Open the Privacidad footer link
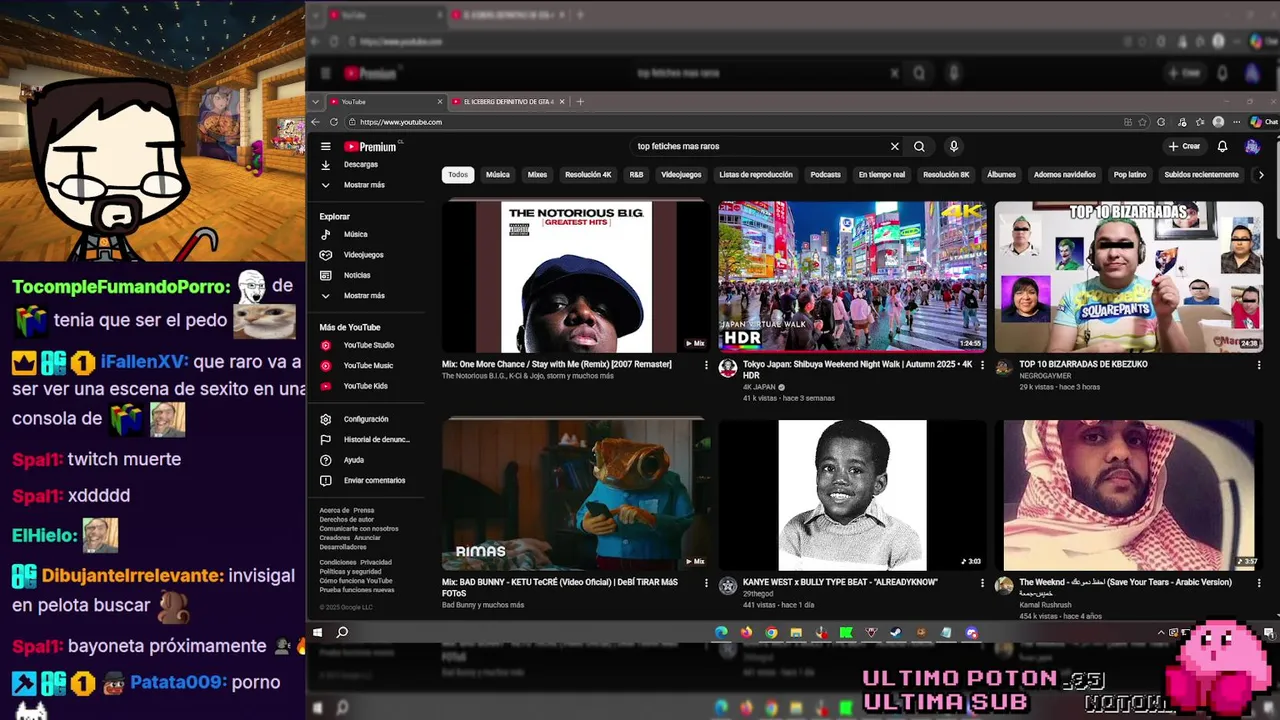The image size is (1280, 720). click(376, 562)
